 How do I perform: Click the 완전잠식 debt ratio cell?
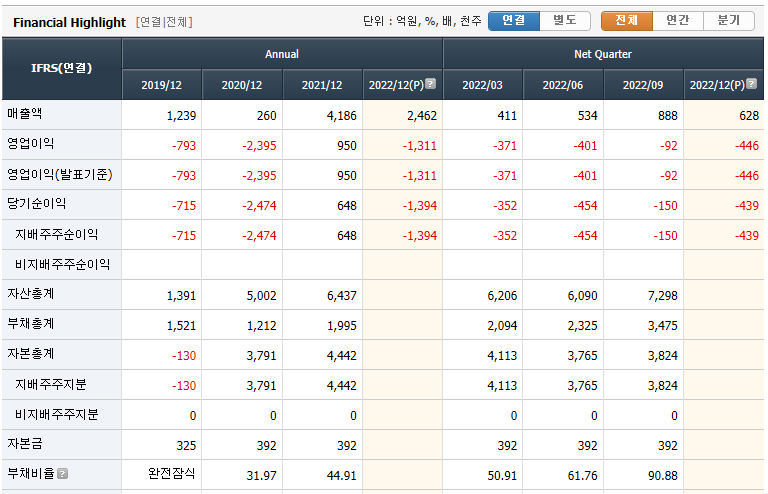[171, 473]
